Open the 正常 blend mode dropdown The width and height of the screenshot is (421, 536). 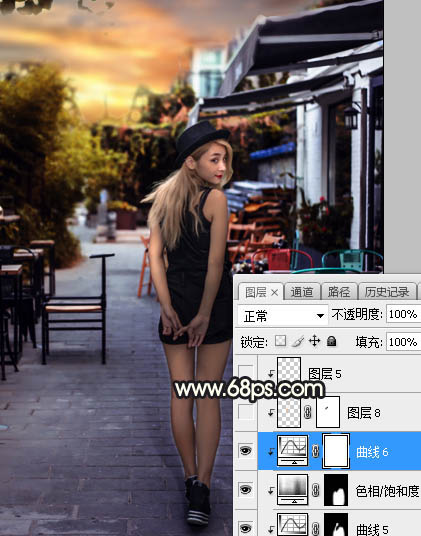click(283, 315)
